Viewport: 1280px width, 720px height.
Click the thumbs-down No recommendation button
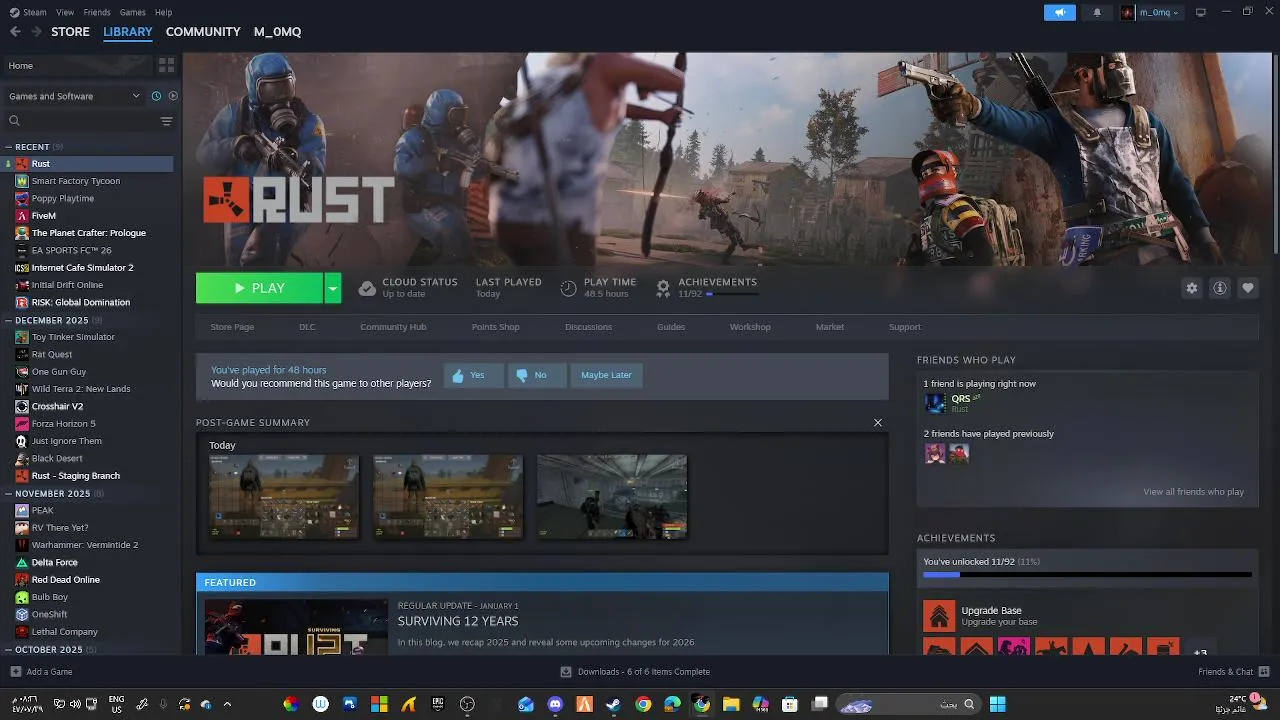click(x=536, y=375)
